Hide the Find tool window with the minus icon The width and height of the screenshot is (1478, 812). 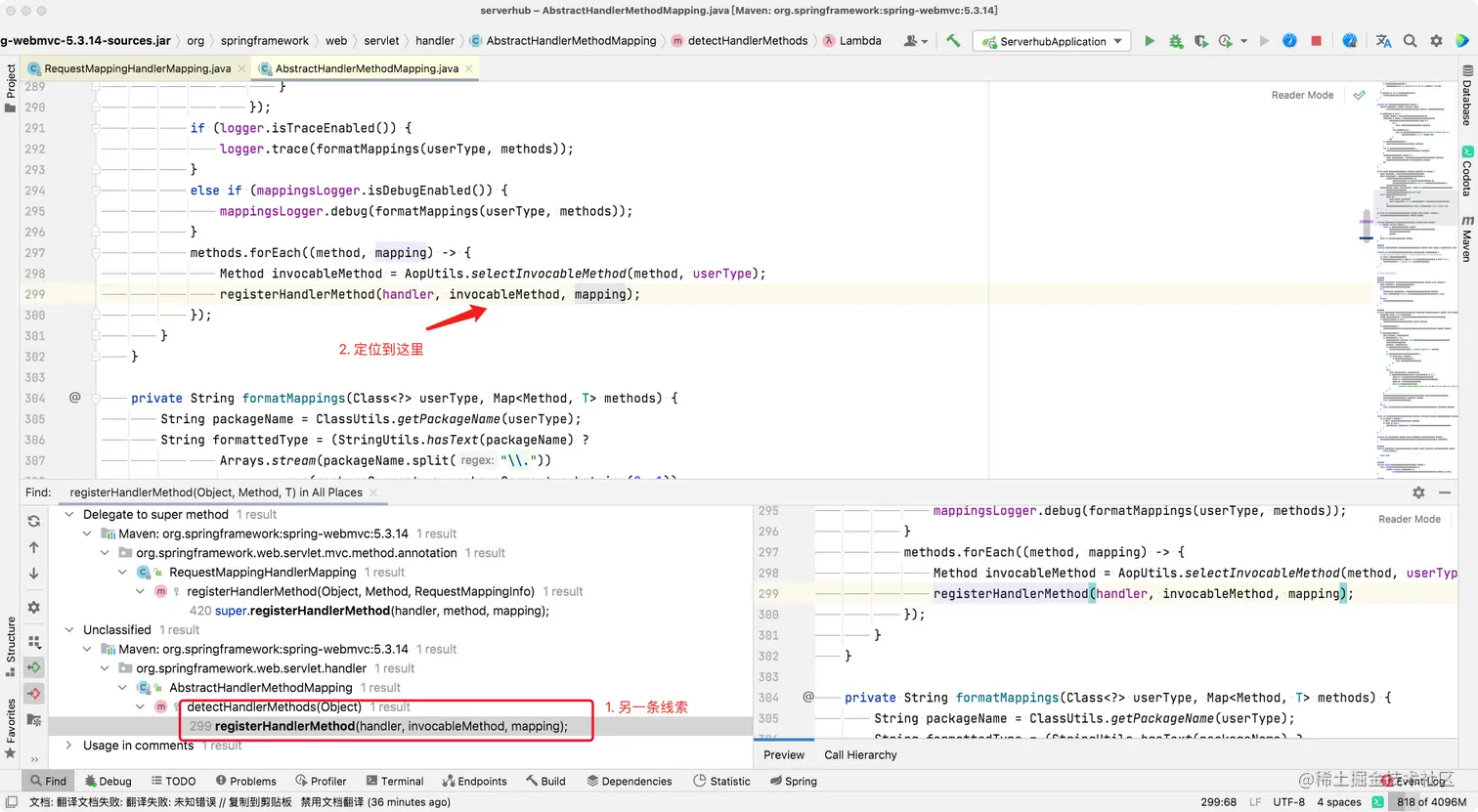(x=1445, y=492)
